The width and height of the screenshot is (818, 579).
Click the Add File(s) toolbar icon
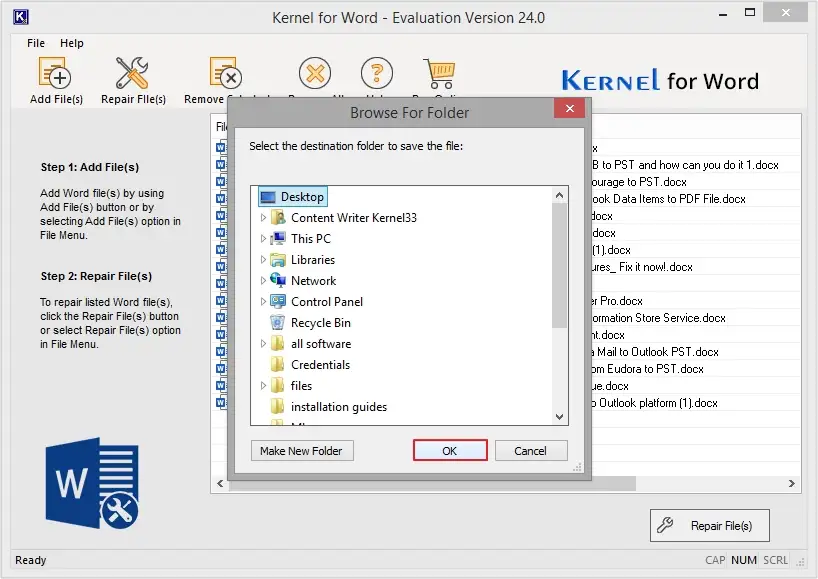[x=54, y=73]
